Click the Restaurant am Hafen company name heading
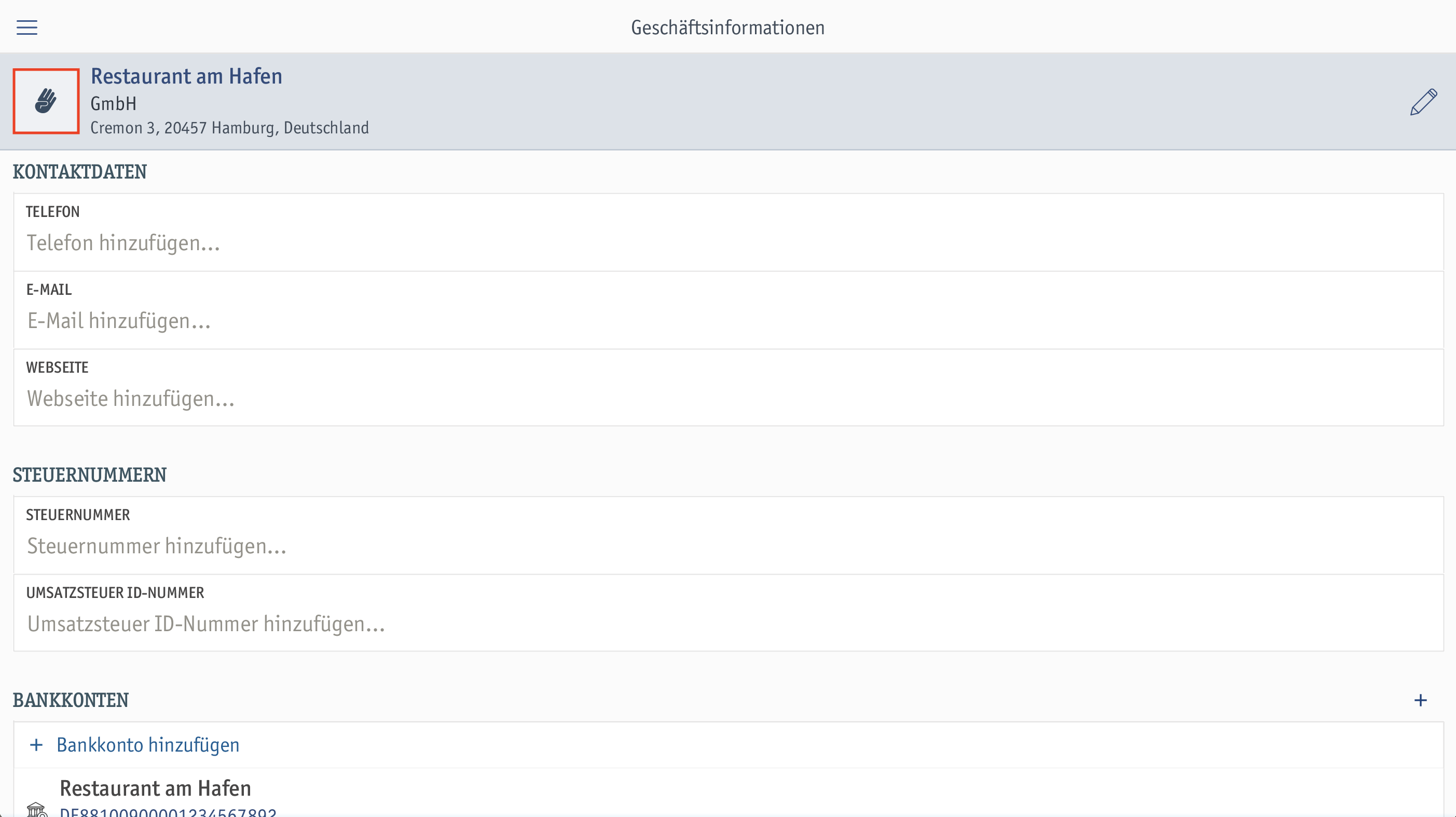Viewport: 1456px width, 817px height. coord(186,76)
